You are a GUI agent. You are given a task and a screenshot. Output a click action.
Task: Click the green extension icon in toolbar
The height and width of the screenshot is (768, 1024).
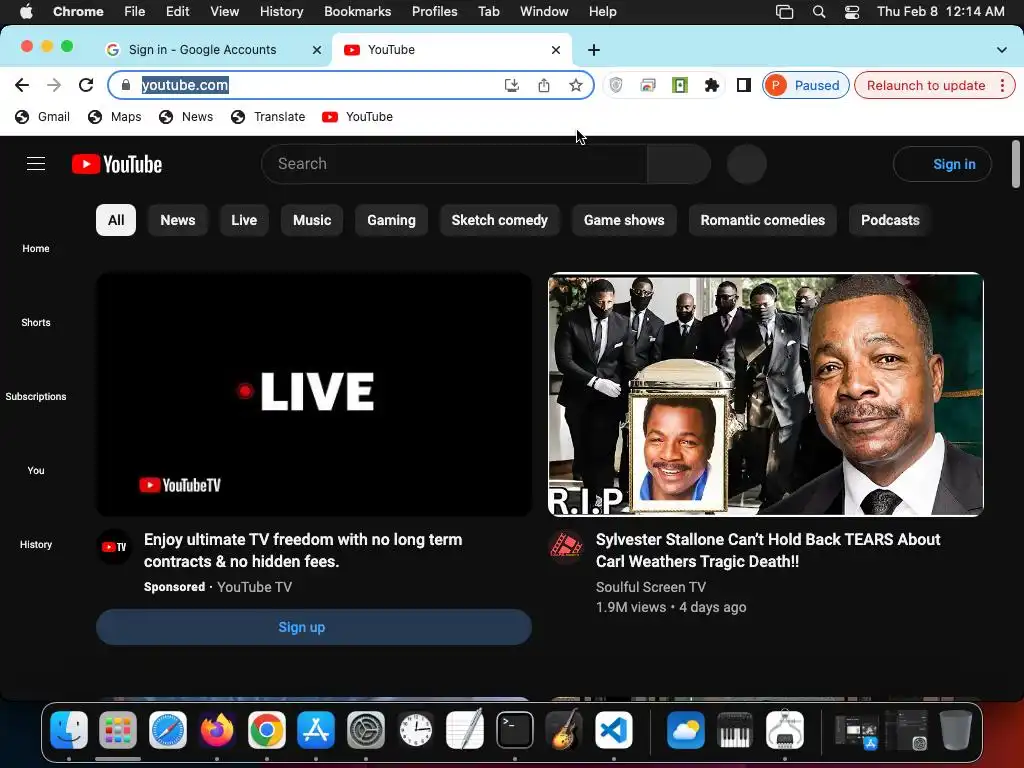680,85
